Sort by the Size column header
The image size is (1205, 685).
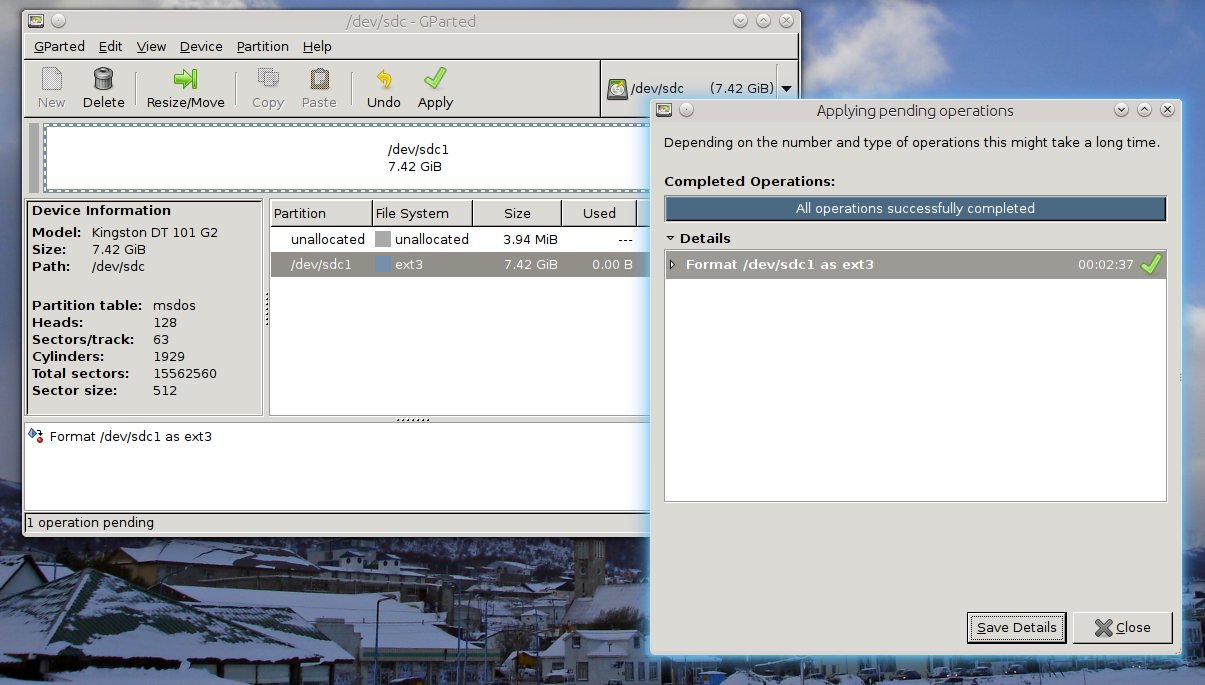[x=516, y=213]
